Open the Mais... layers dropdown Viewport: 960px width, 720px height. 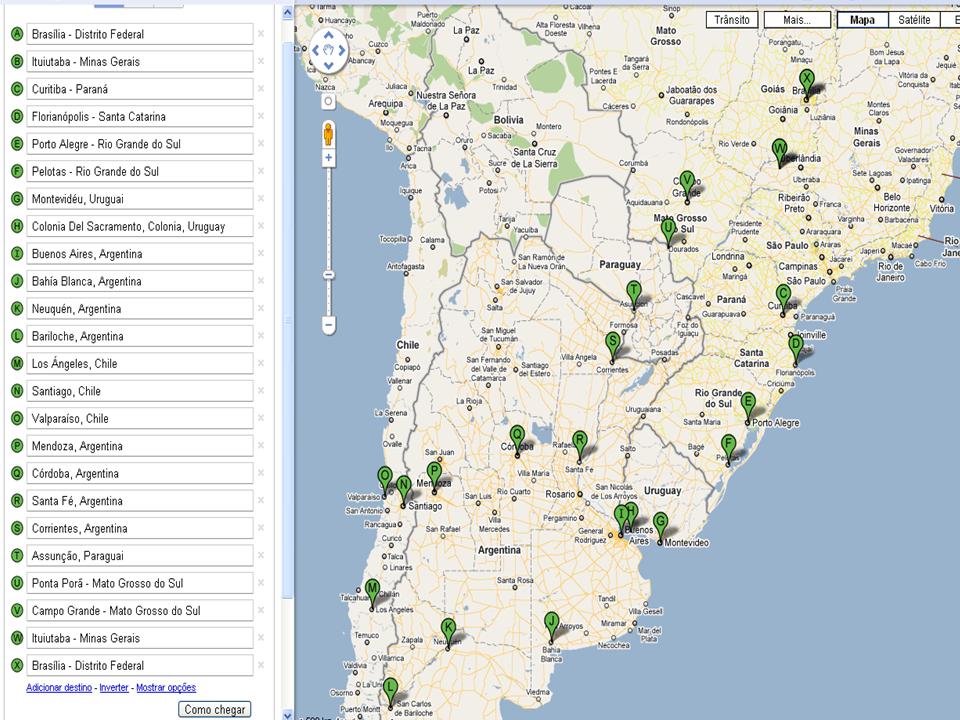[x=796, y=20]
